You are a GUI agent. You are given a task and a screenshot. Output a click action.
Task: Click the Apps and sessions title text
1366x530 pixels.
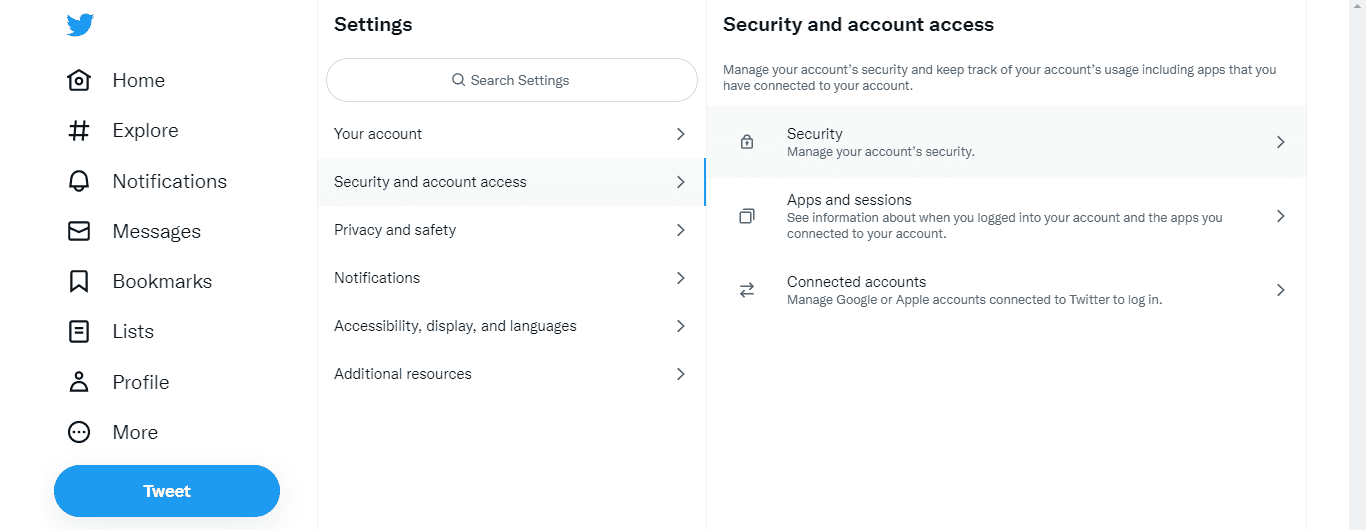pyautogui.click(x=849, y=200)
